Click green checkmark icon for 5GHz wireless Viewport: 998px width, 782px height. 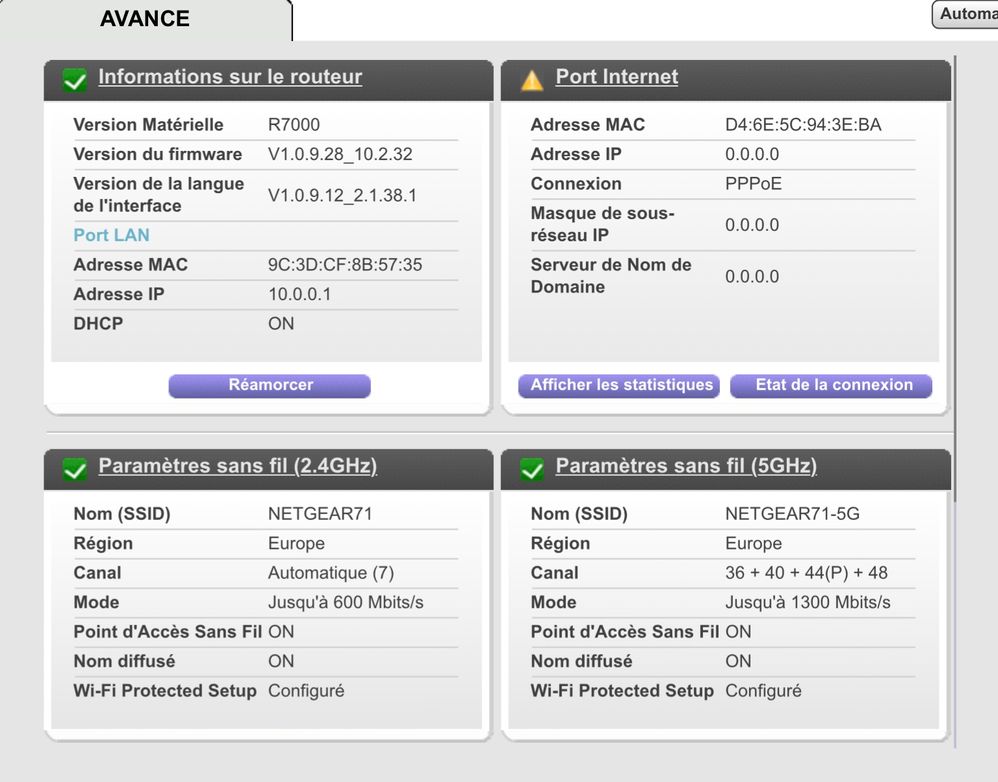click(531, 470)
